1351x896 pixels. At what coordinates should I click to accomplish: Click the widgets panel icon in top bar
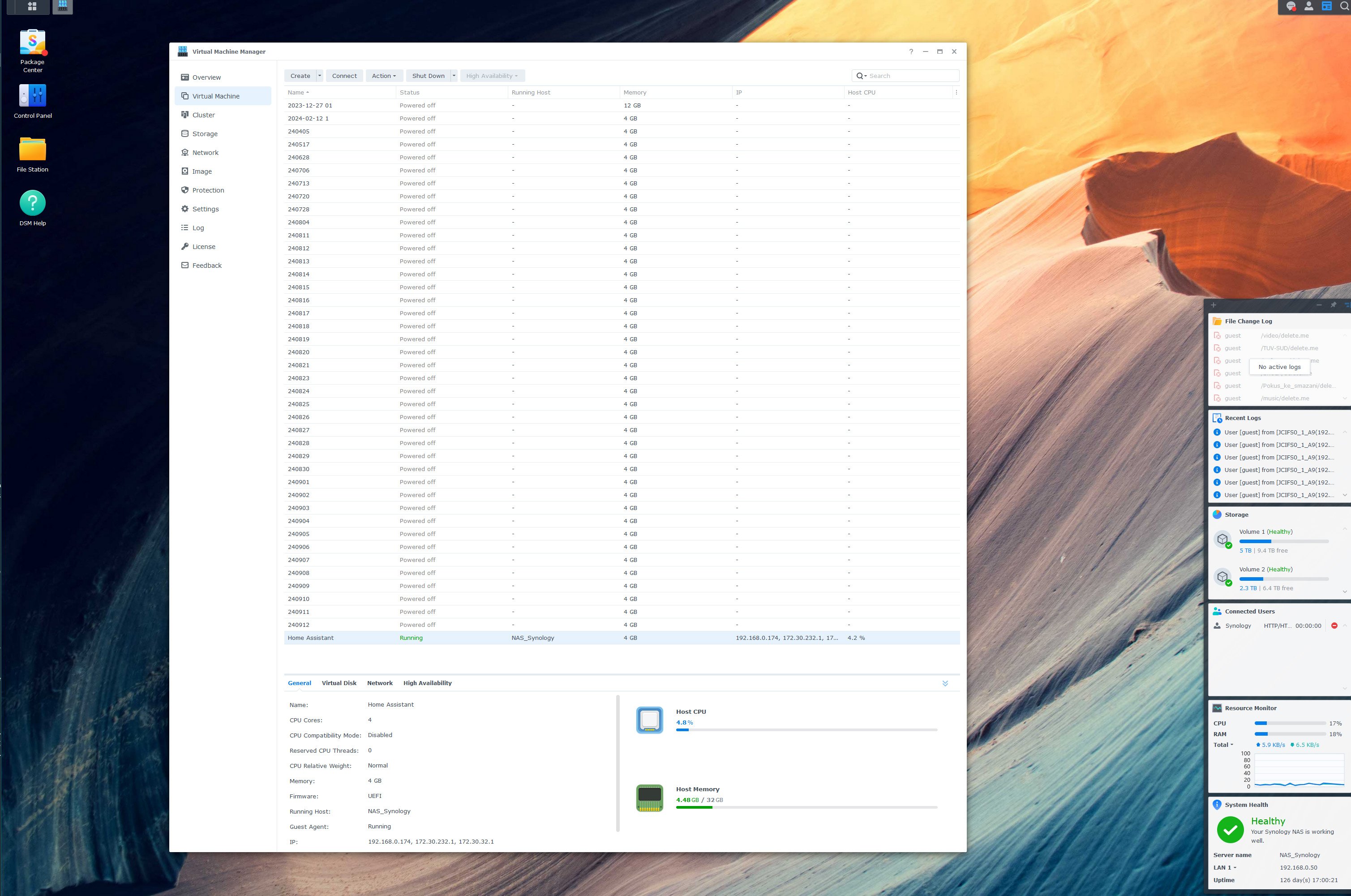click(x=1327, y=6)
